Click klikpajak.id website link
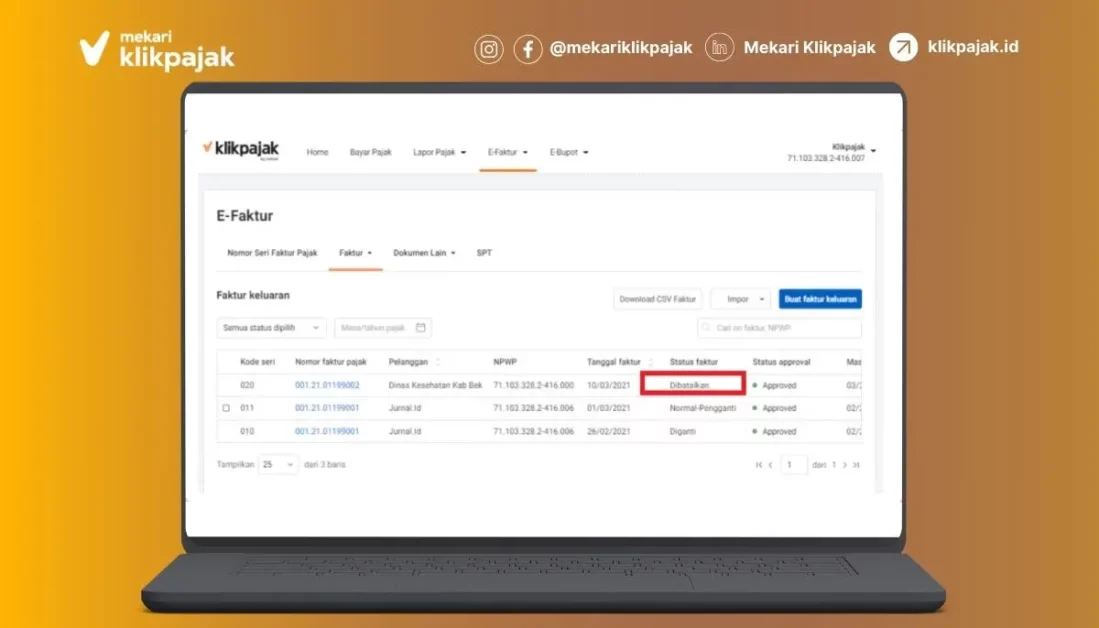The width and height of the screenshot is (1099, 628). [x=973, y=47]
